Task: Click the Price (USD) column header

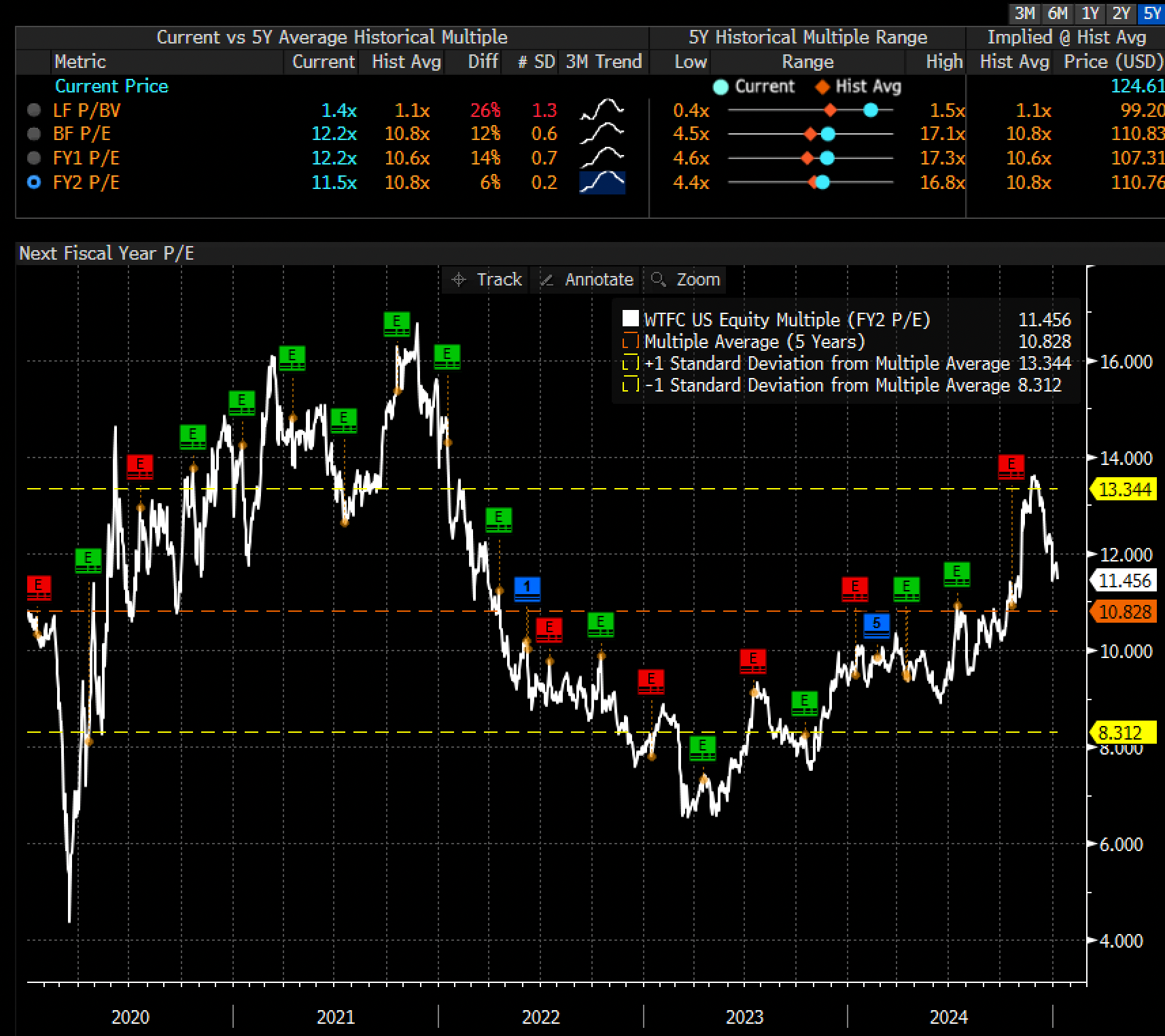Action: click(1113, 62)
